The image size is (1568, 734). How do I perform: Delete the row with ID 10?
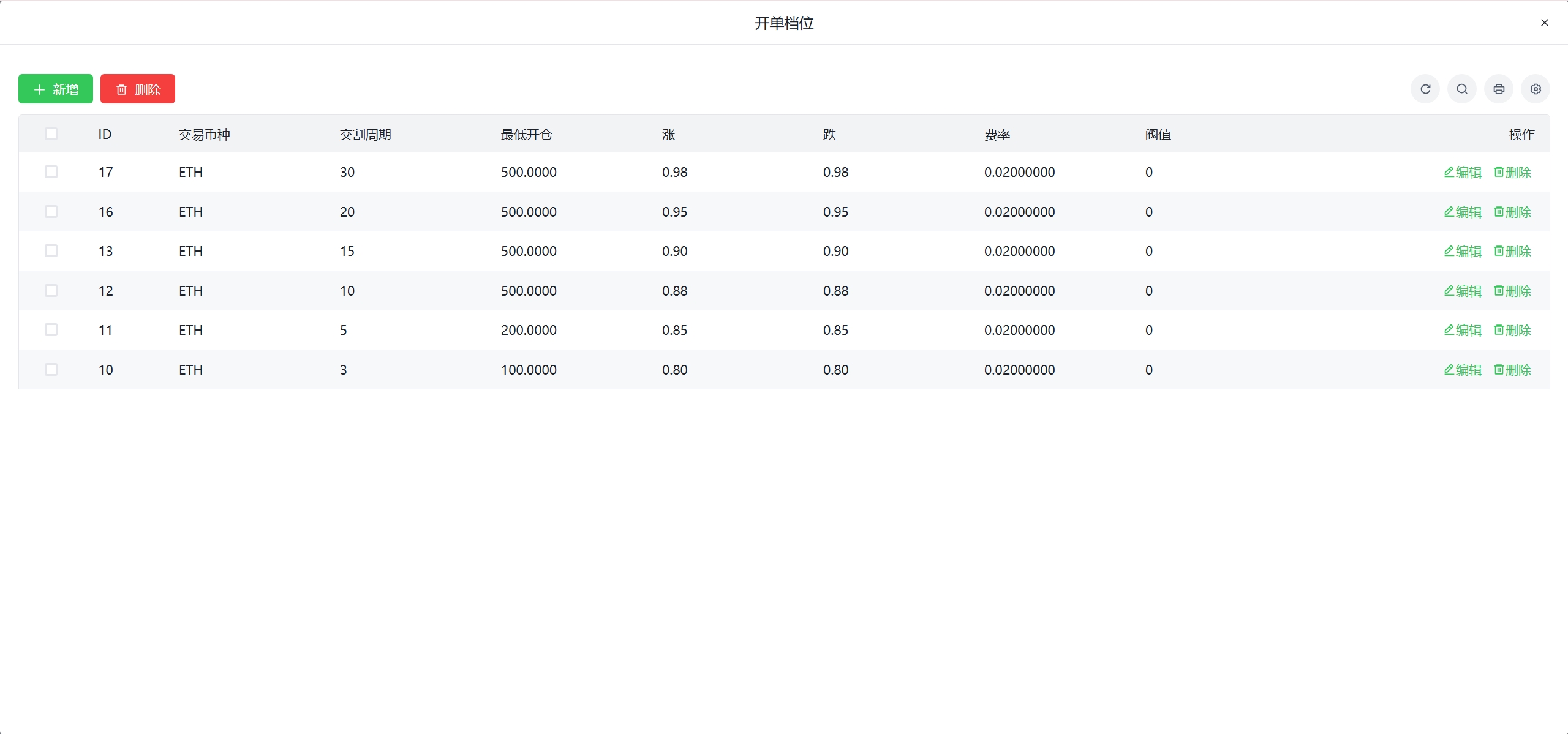click(x=1512, y=370)
